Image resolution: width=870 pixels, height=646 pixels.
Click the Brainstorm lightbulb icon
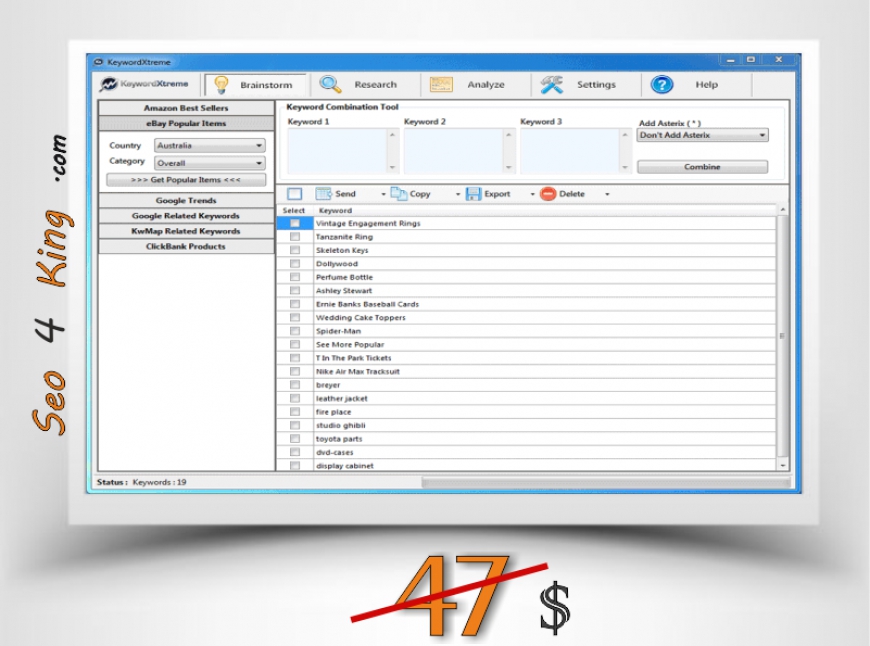(x=221, y=85)
